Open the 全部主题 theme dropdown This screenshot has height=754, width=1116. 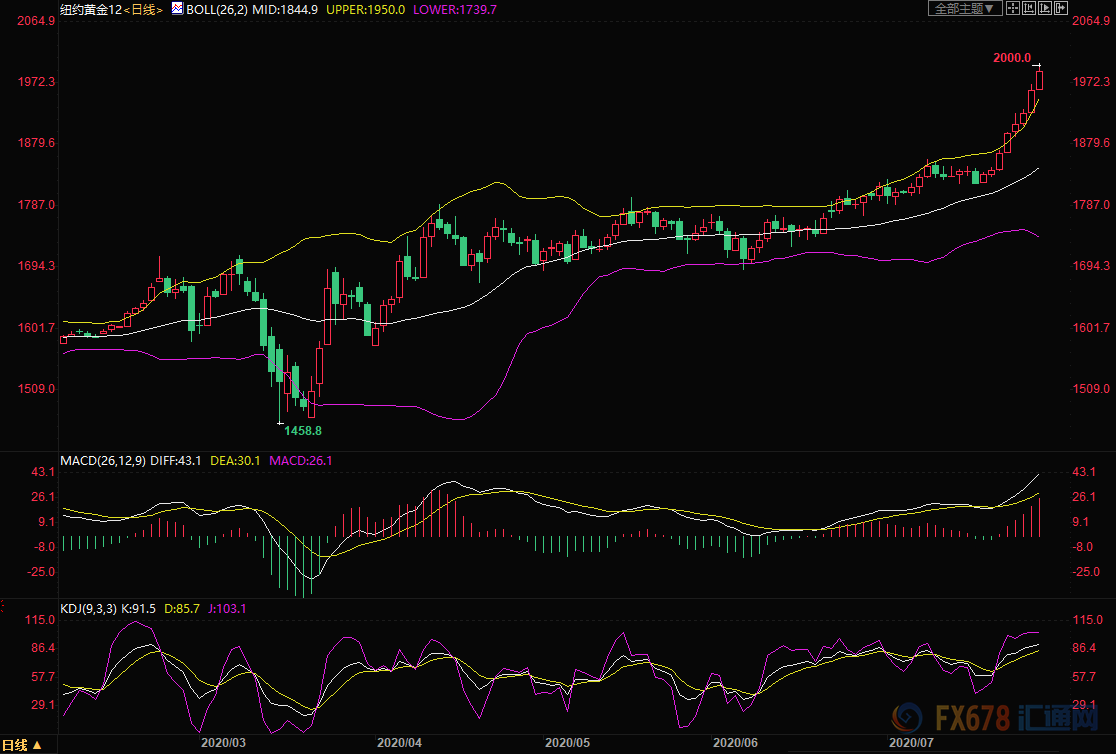tap(965, 8)
